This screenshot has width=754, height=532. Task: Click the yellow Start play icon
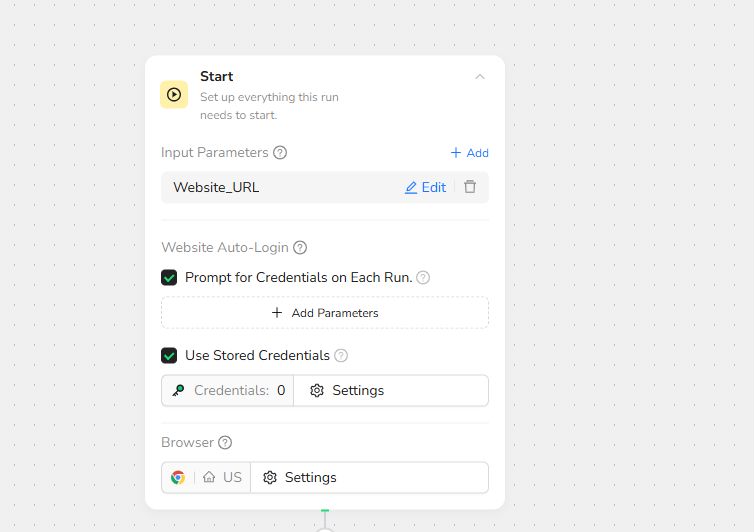(174, 95)
